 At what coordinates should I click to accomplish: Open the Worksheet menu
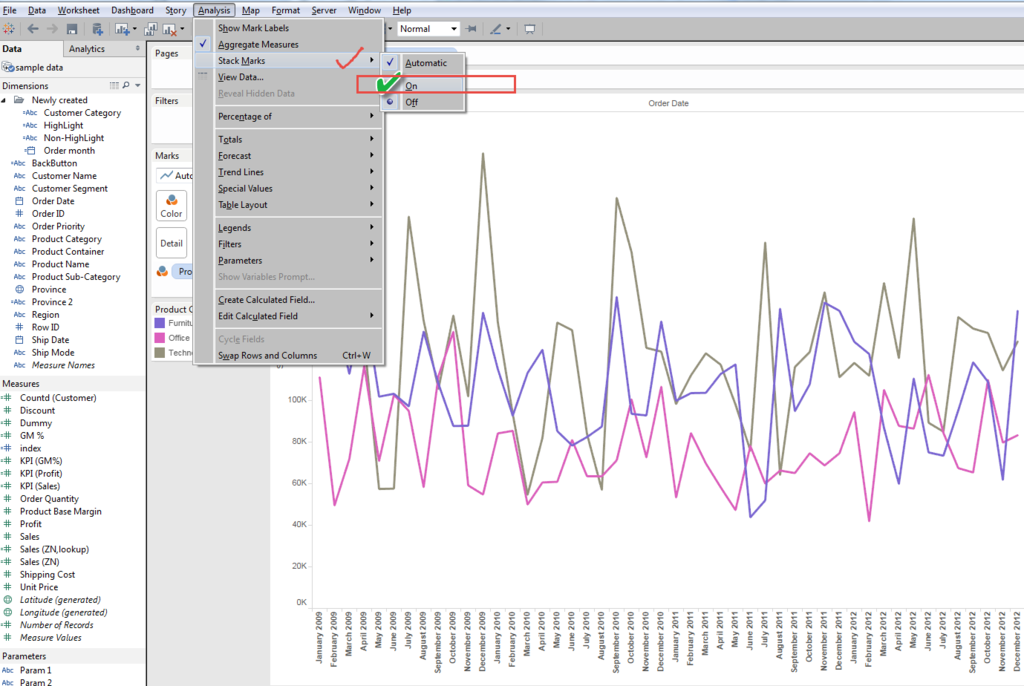pyautogui.click(x=78, y=10)
